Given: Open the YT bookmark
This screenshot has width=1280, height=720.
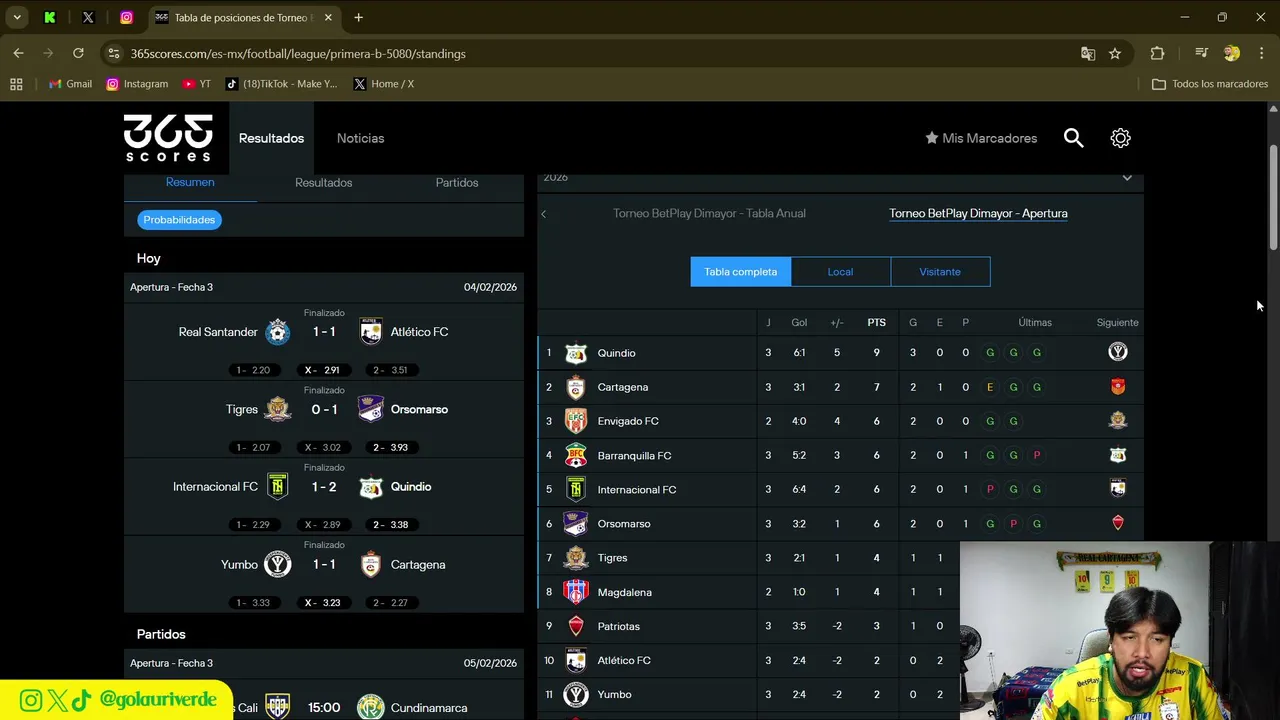Looking at the screenshot, I should 196,84.
